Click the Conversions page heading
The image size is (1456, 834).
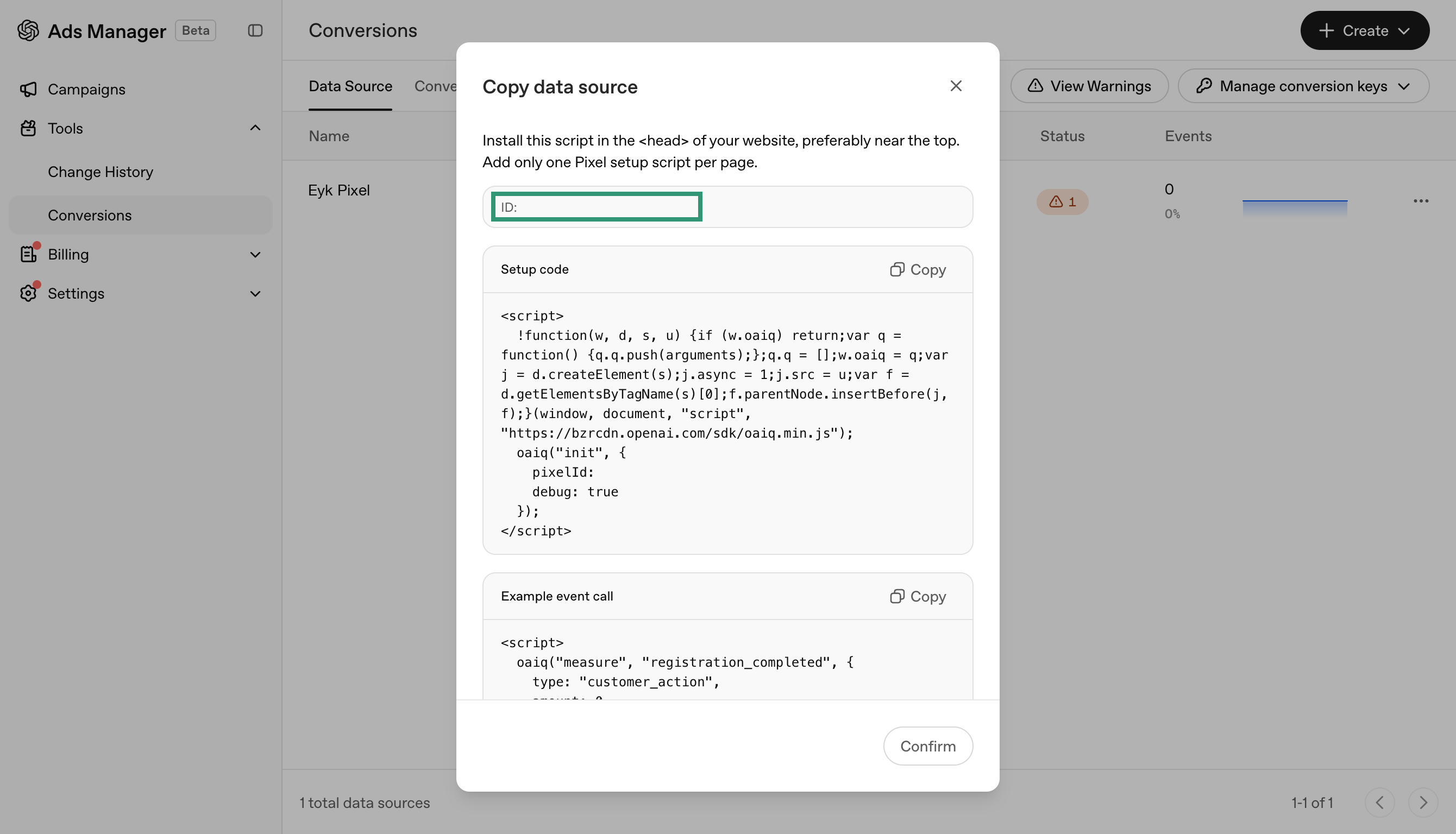pos(363,30)
